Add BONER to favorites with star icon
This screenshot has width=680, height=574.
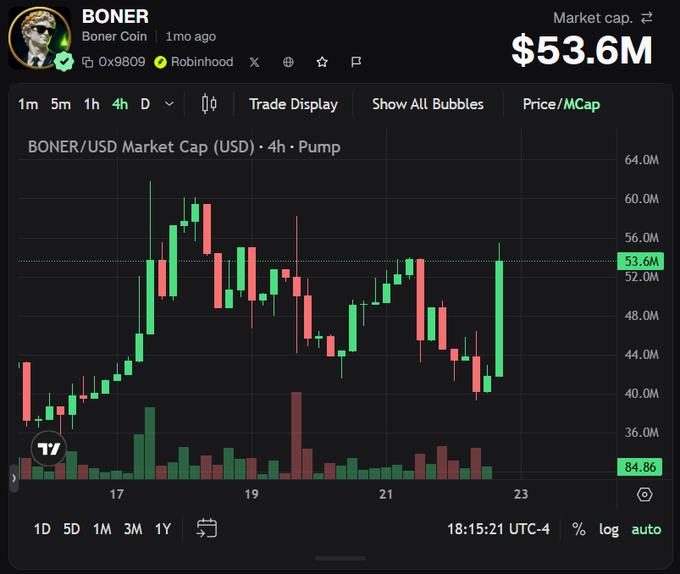click(x=322, y=62)
